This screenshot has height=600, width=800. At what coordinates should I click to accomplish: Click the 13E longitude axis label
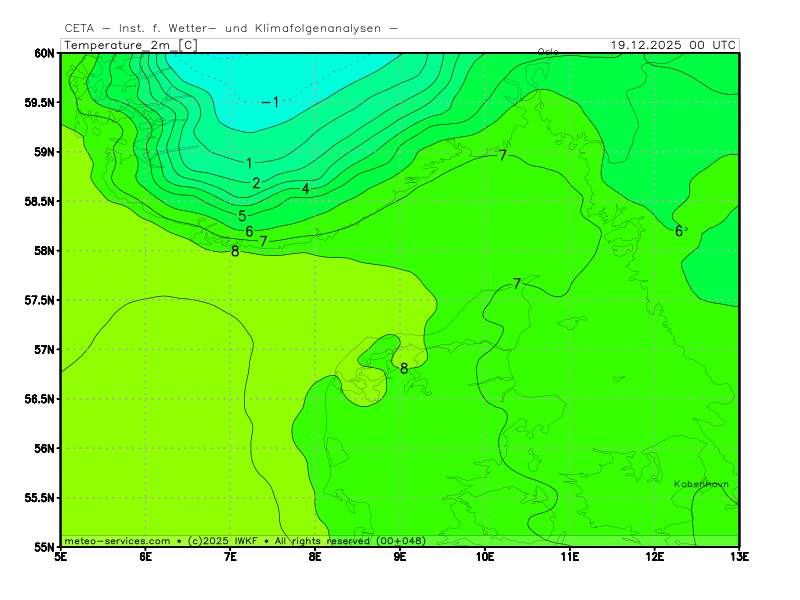click(739, 556)
